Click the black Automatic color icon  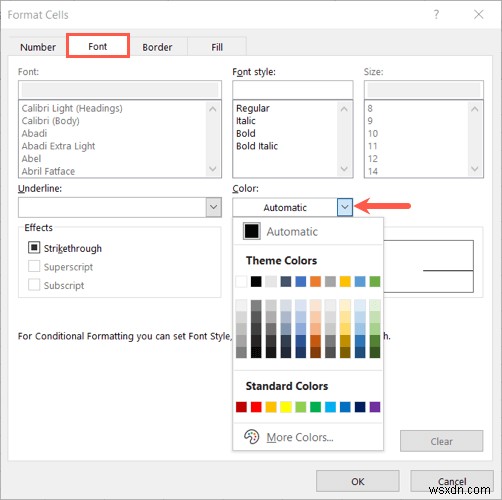(x=252, y=231)
